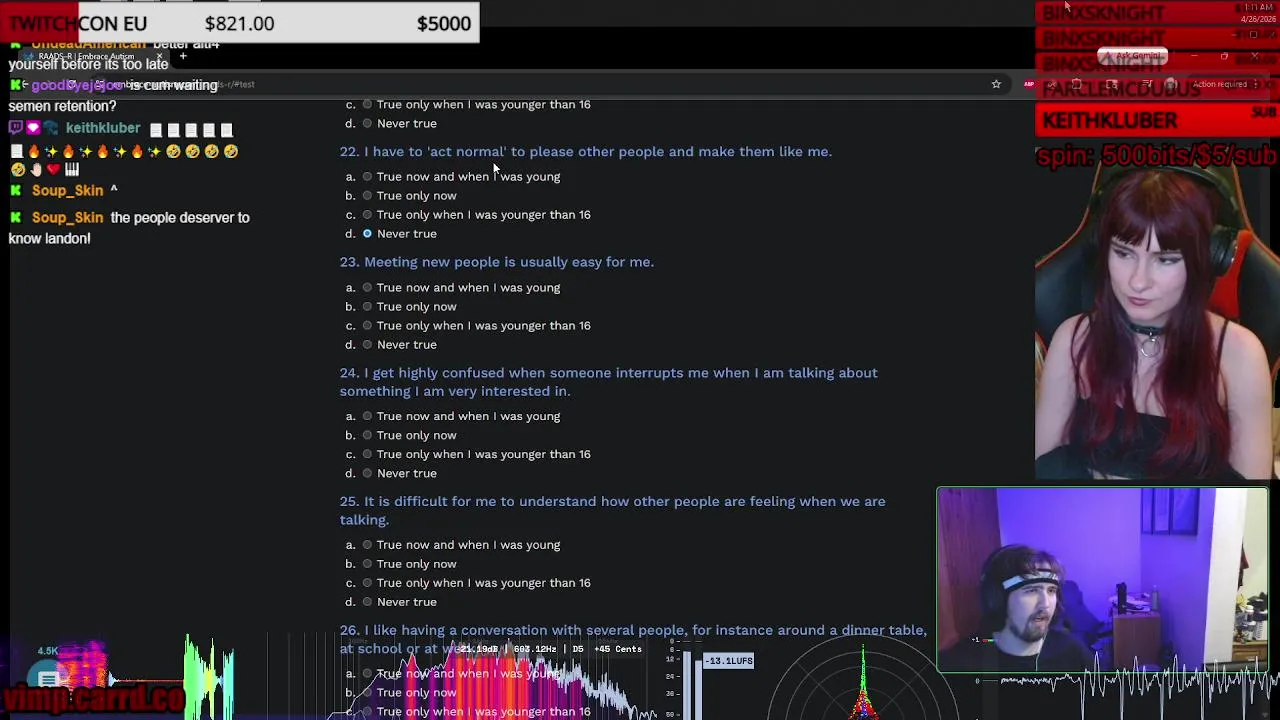The image size is (1280, 720).
Task: Select 'Never true' for question 23
Action: pos(367,345)
